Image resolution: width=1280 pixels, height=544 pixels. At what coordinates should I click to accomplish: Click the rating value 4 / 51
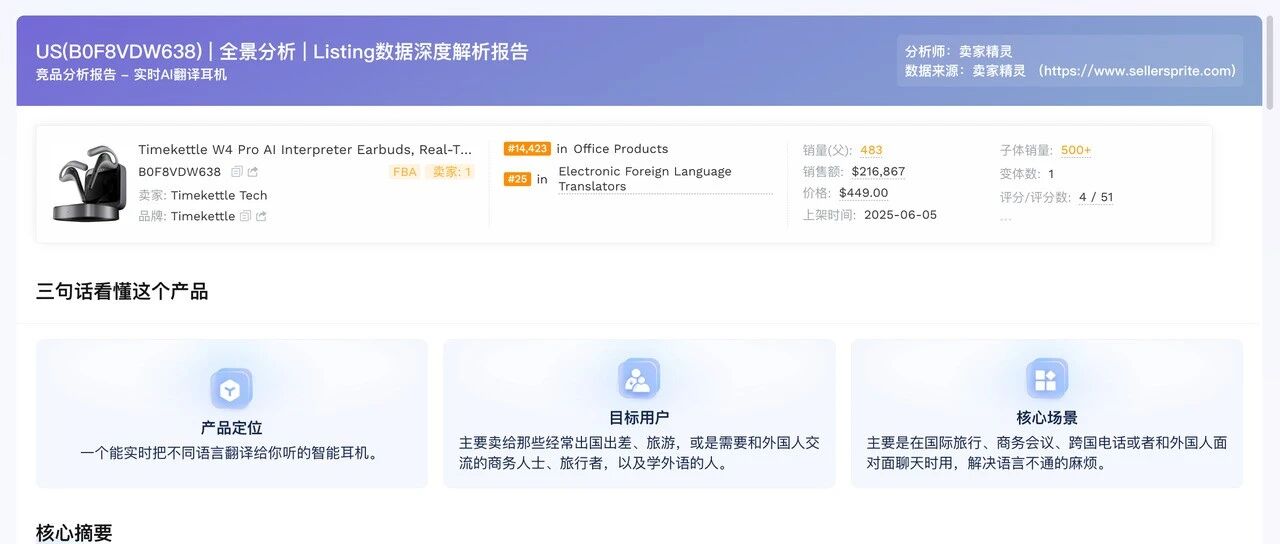pyautogui.click(x=1096, y=197)
